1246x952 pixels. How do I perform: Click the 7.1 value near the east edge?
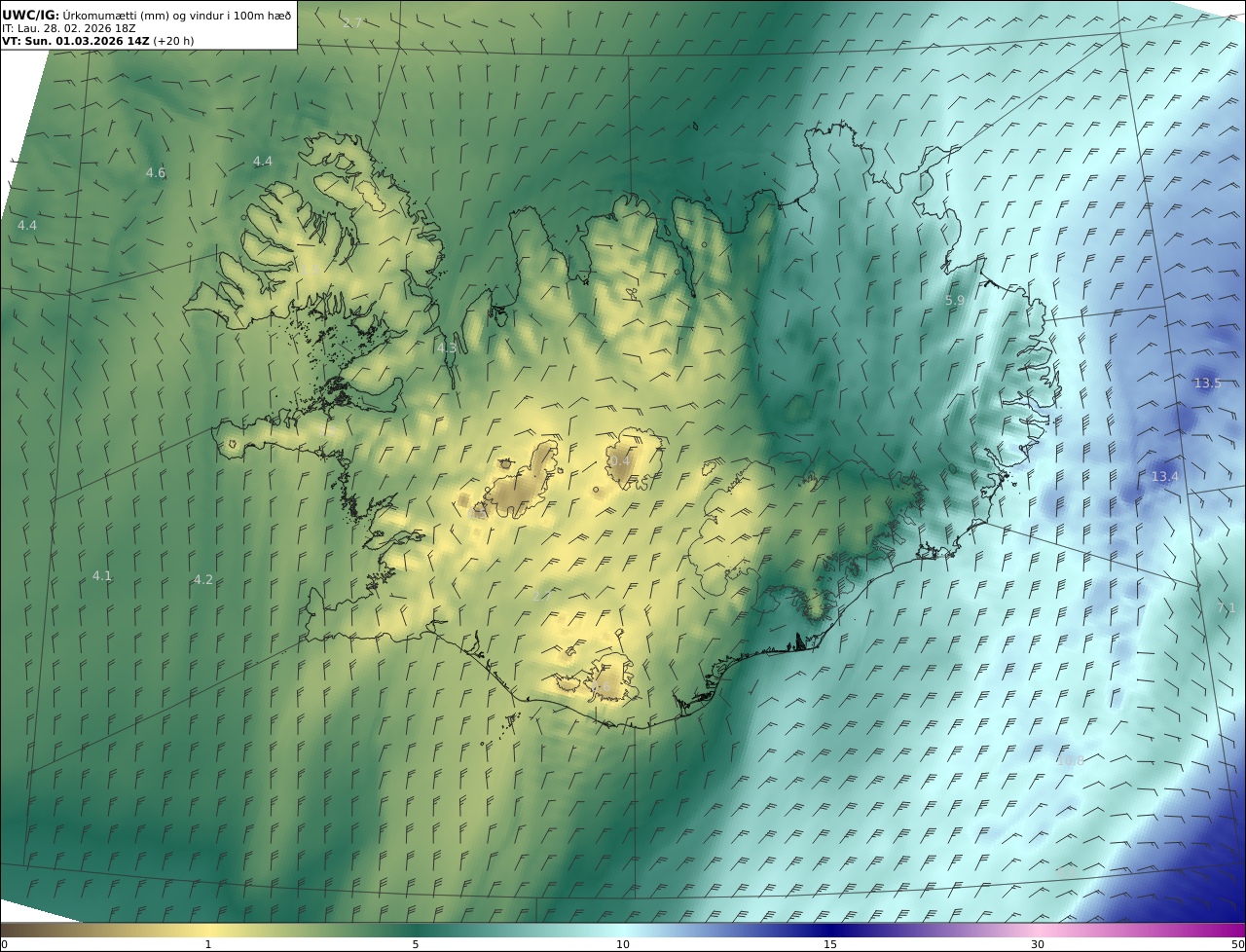tap(1227, 607)
